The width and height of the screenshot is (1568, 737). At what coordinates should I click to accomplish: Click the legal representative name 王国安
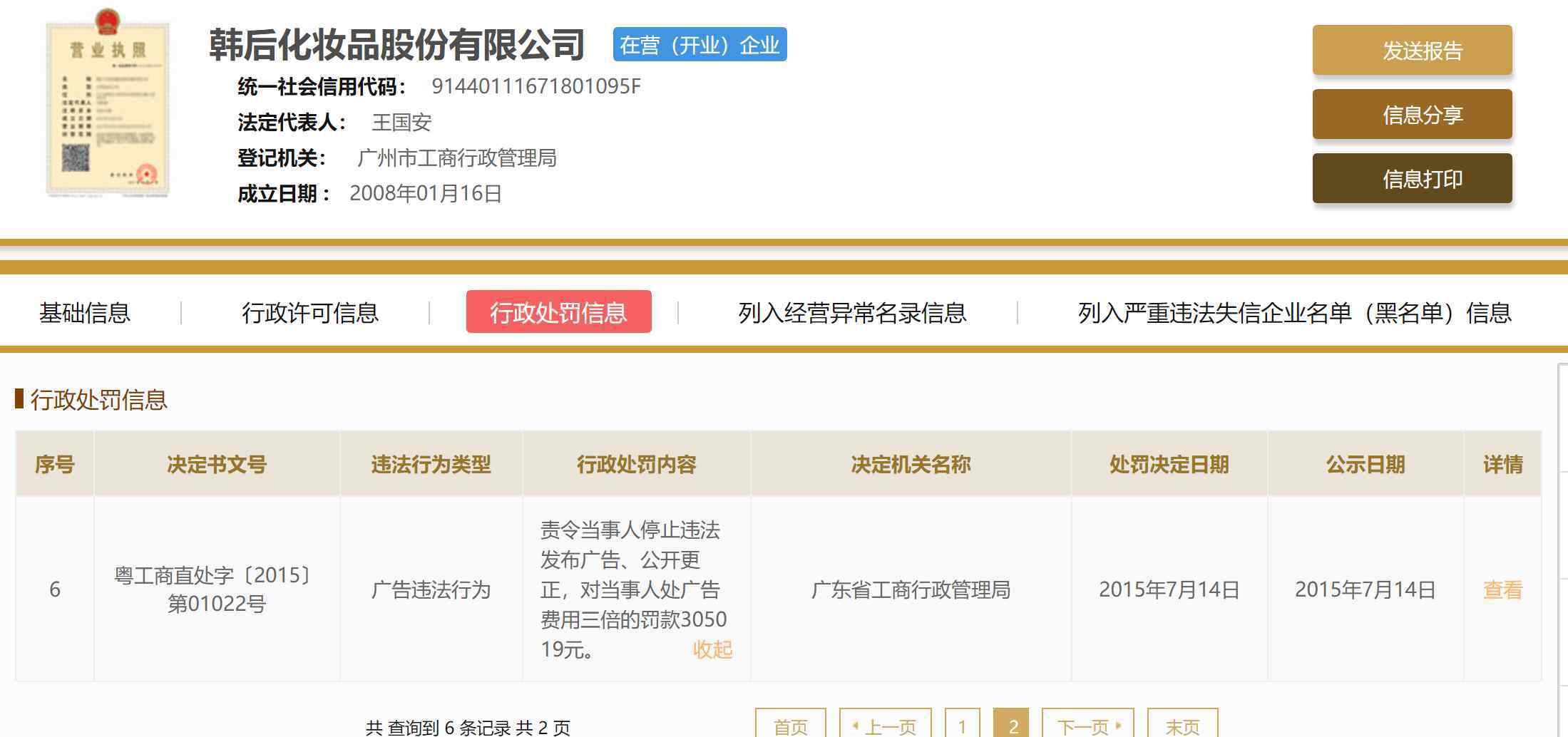coord(401,122)
